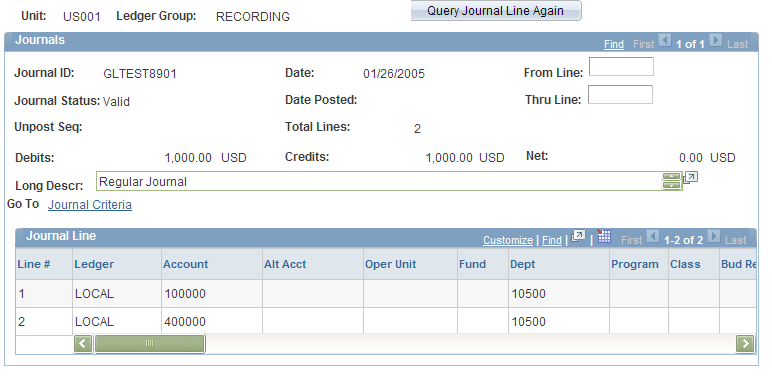Download Journal Line grid to spreadsheet icon

604,236
